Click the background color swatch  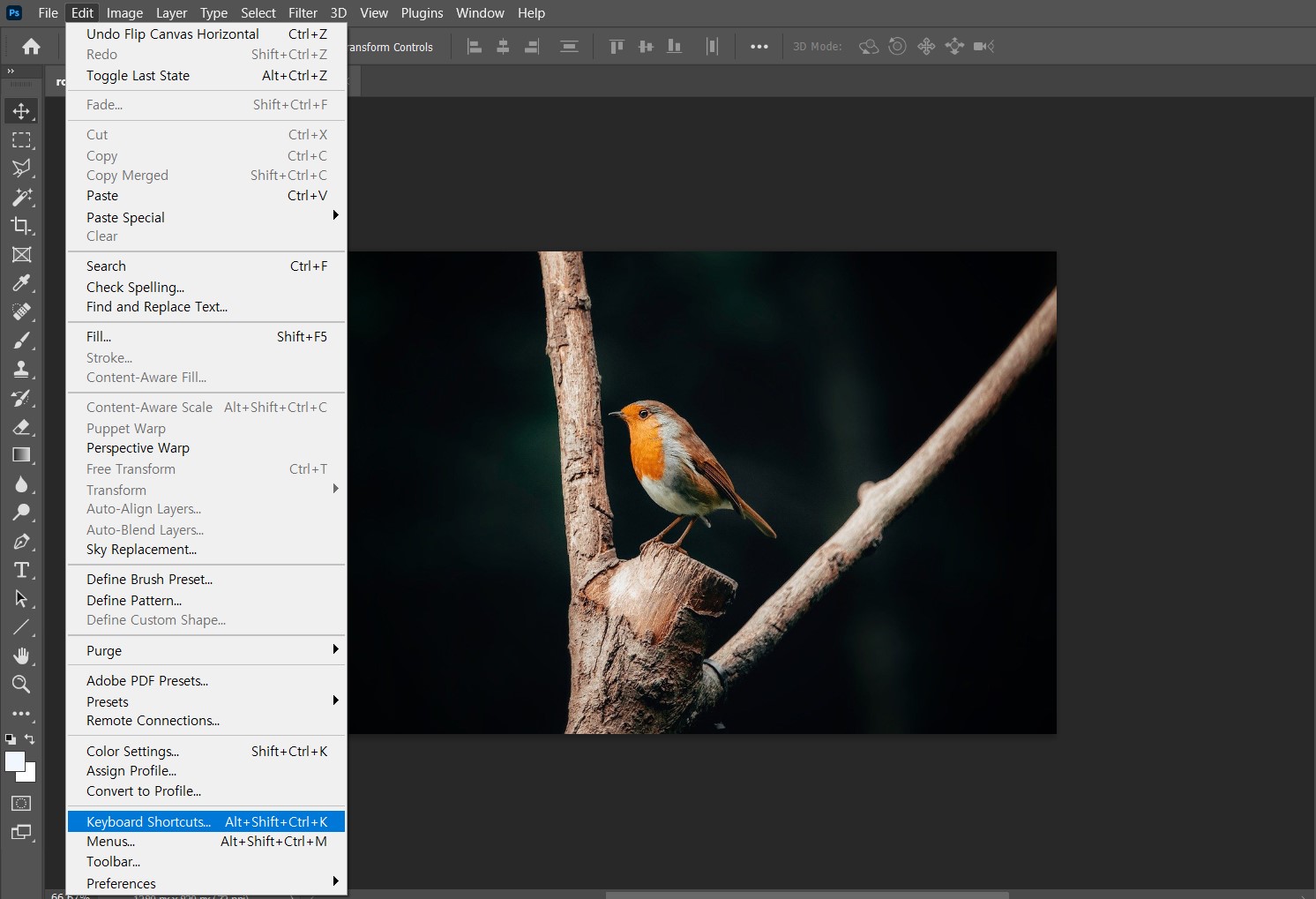pos(30,775)
